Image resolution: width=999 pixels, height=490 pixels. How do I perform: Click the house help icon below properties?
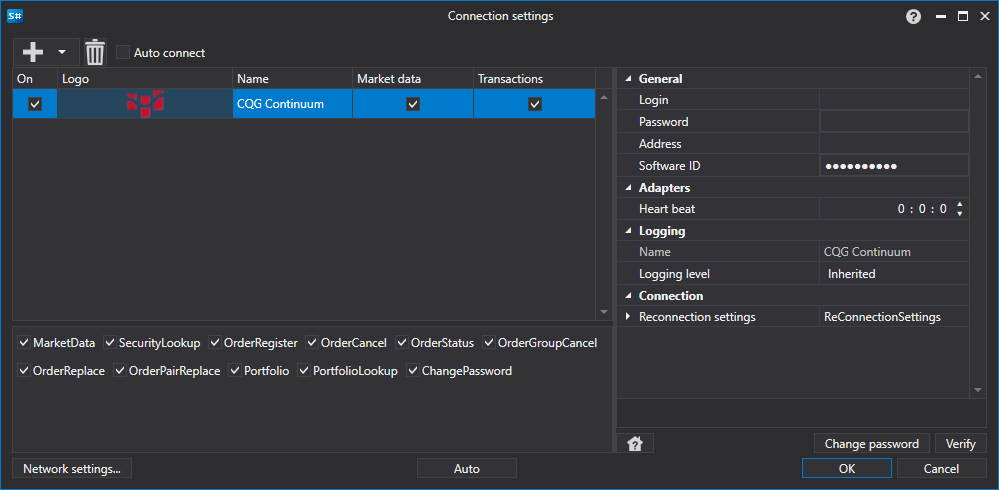635,443
